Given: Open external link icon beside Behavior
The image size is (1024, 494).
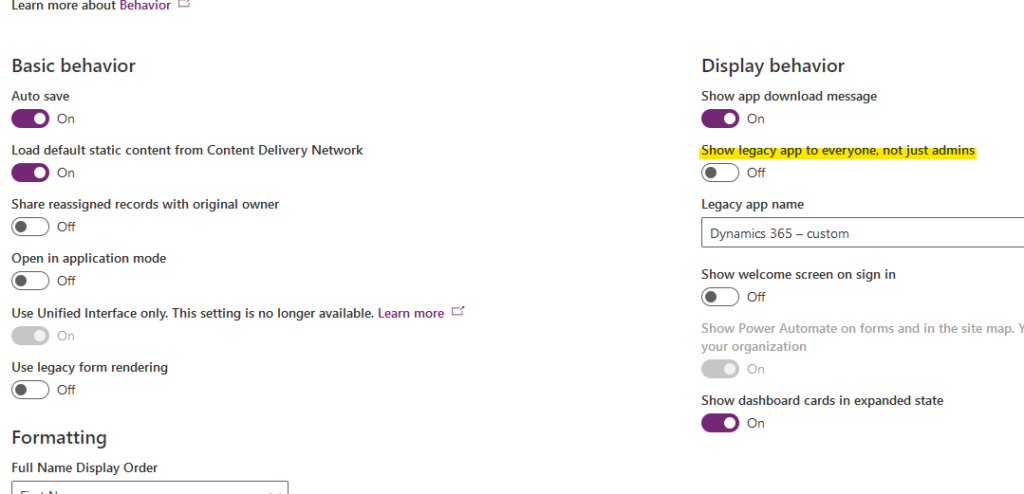Looking at the screenshot, I should pyautogui.click(x=184, y=4).
